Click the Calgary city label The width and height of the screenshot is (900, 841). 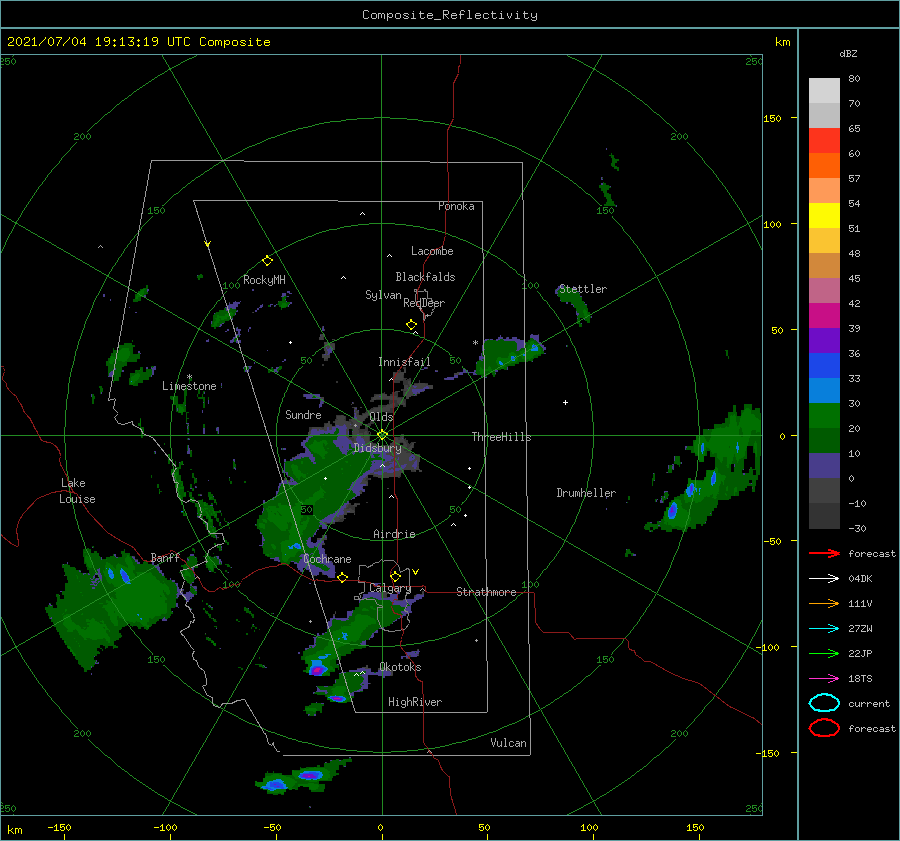390,588
